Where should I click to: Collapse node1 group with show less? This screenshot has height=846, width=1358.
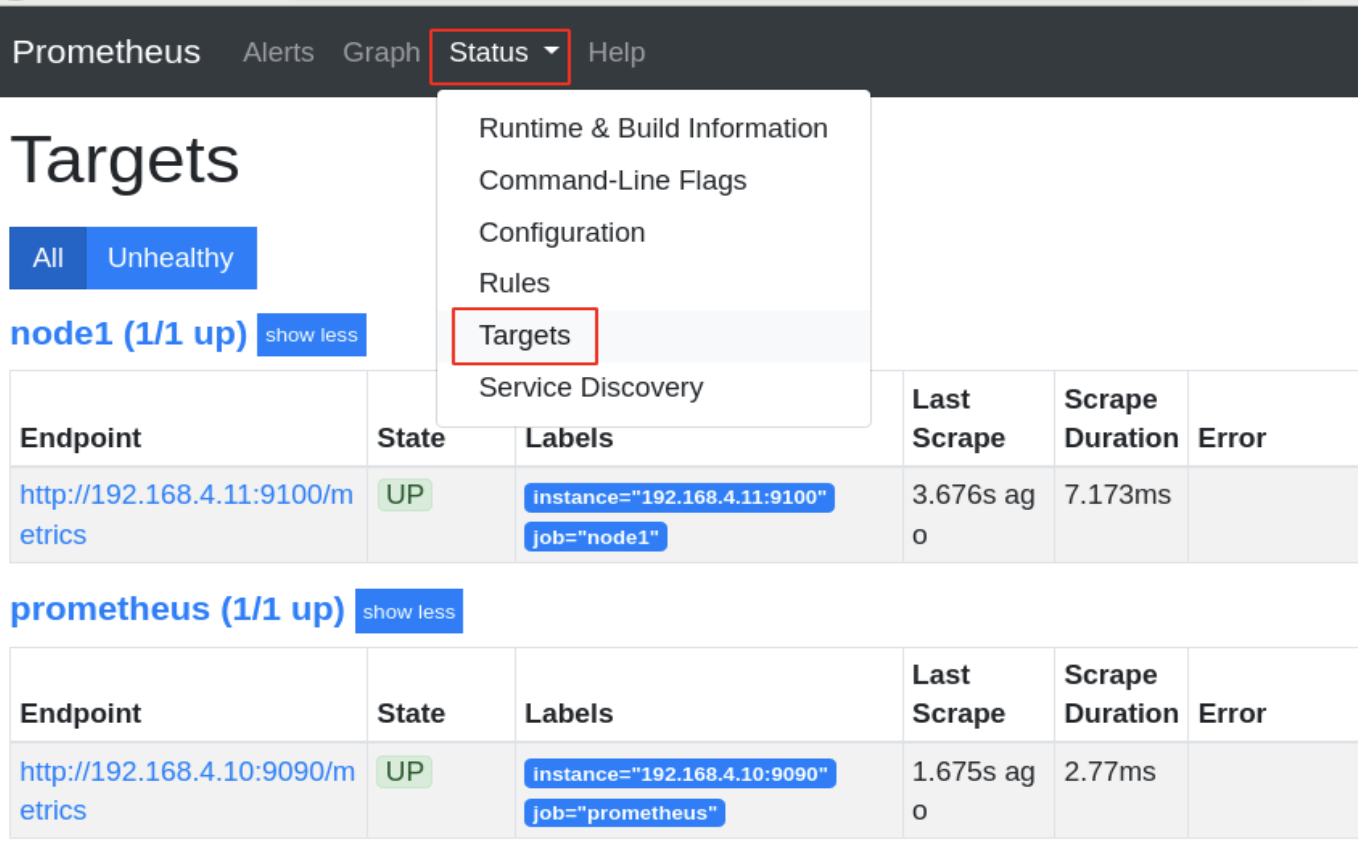pos(311,335)
